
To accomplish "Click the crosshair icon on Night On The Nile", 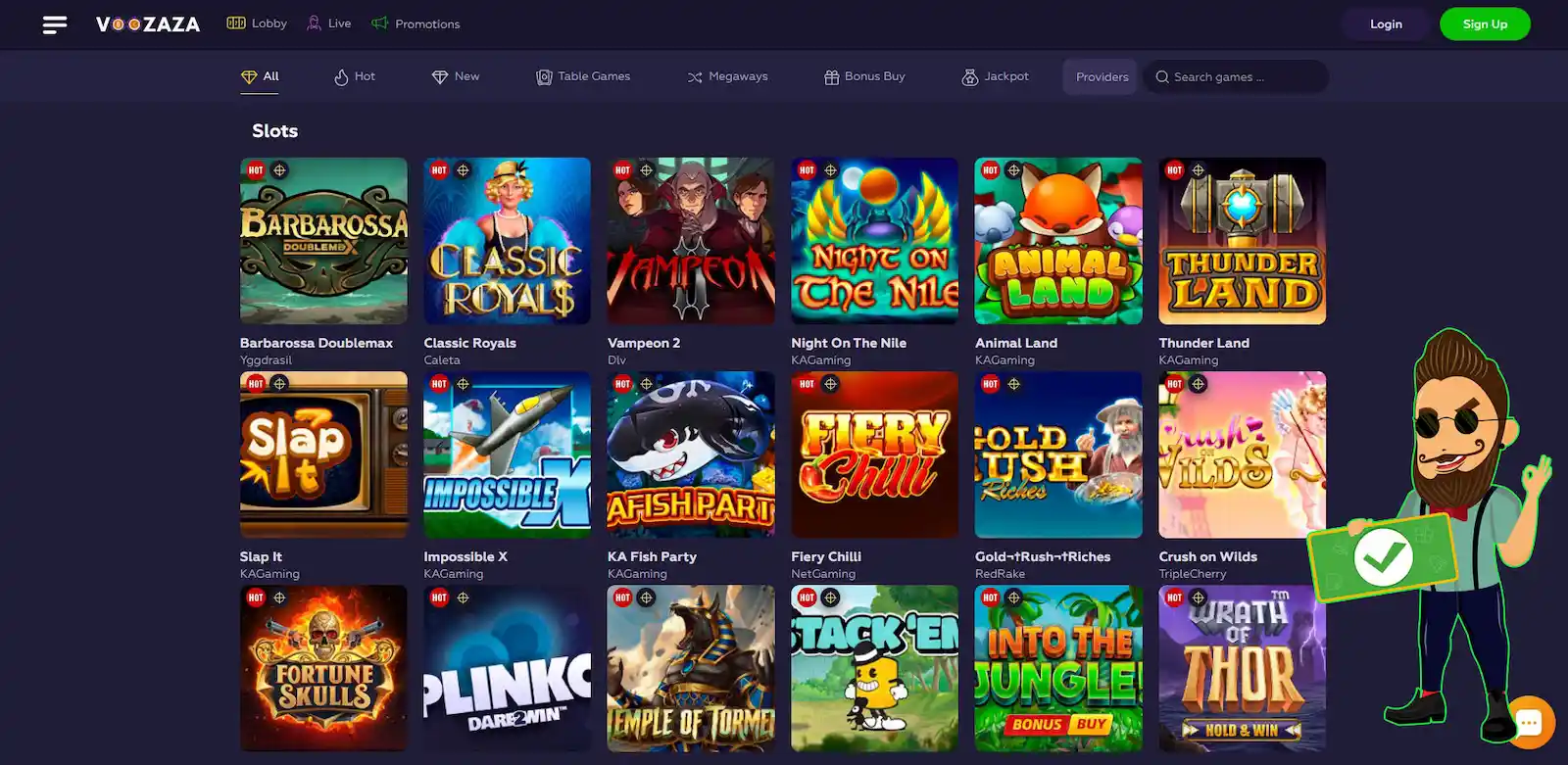I will 830,170.
